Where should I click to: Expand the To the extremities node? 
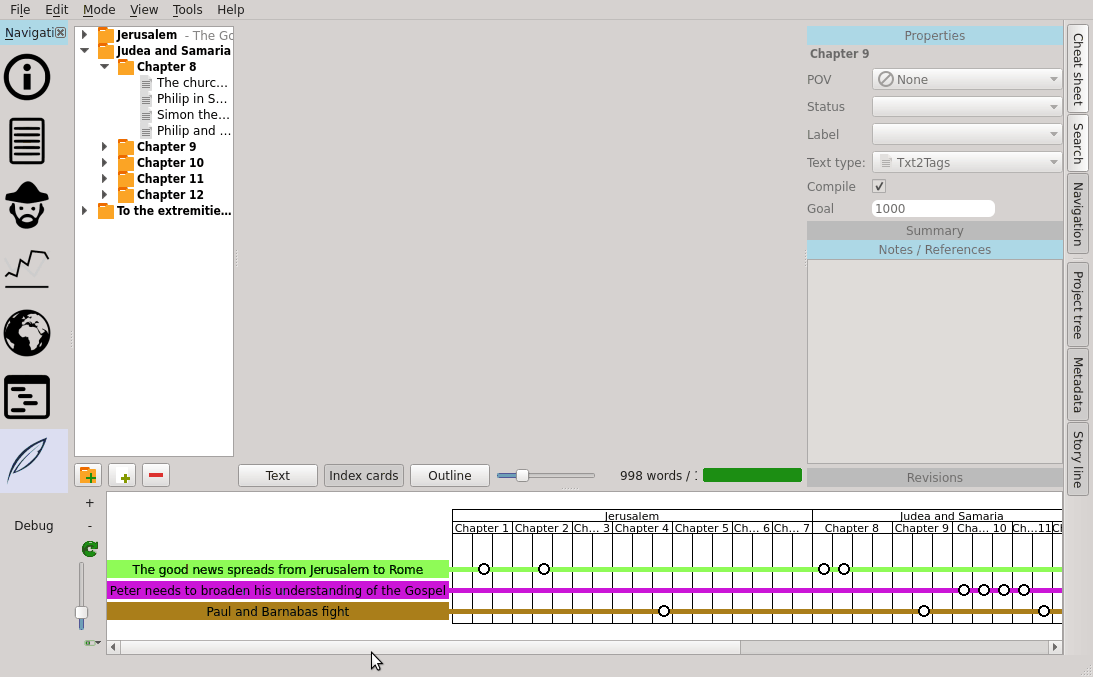[84, 211]
